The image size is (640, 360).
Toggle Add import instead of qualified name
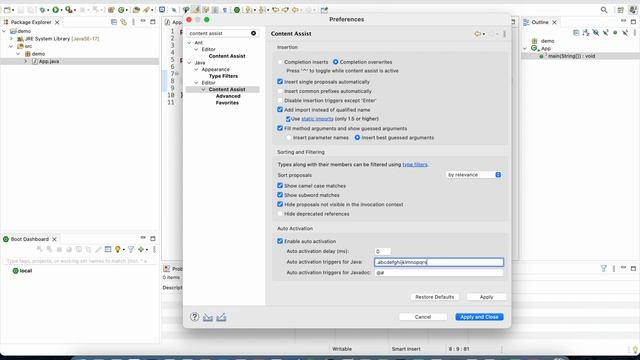click(x=280, y=110)
